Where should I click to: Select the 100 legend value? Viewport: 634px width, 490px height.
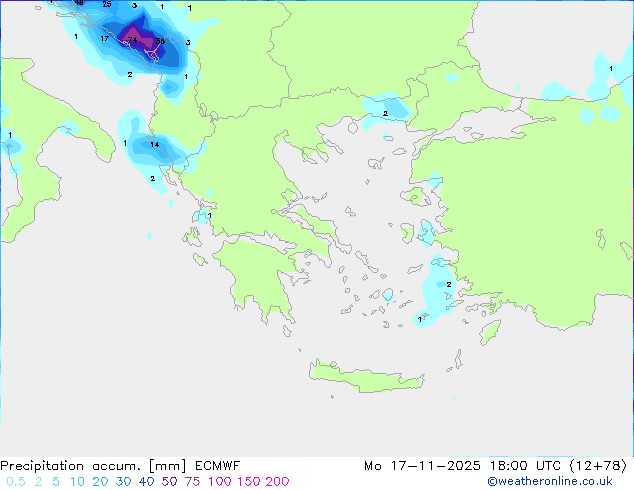(220, 482)
